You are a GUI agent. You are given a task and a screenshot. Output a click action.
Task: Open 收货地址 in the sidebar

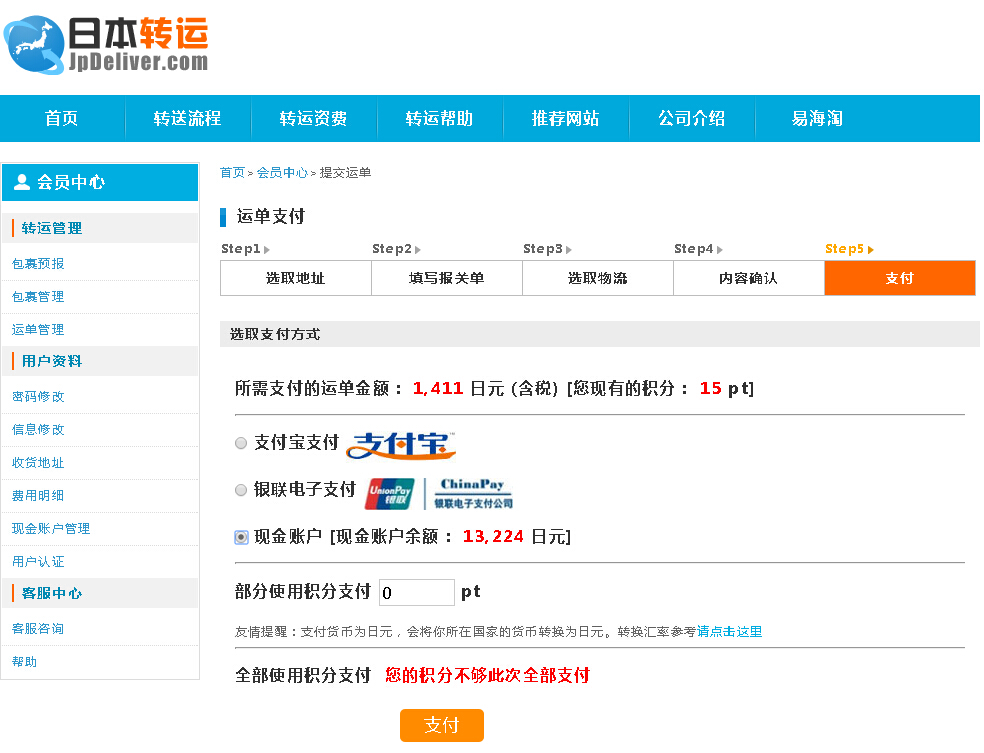pos(38,462)
